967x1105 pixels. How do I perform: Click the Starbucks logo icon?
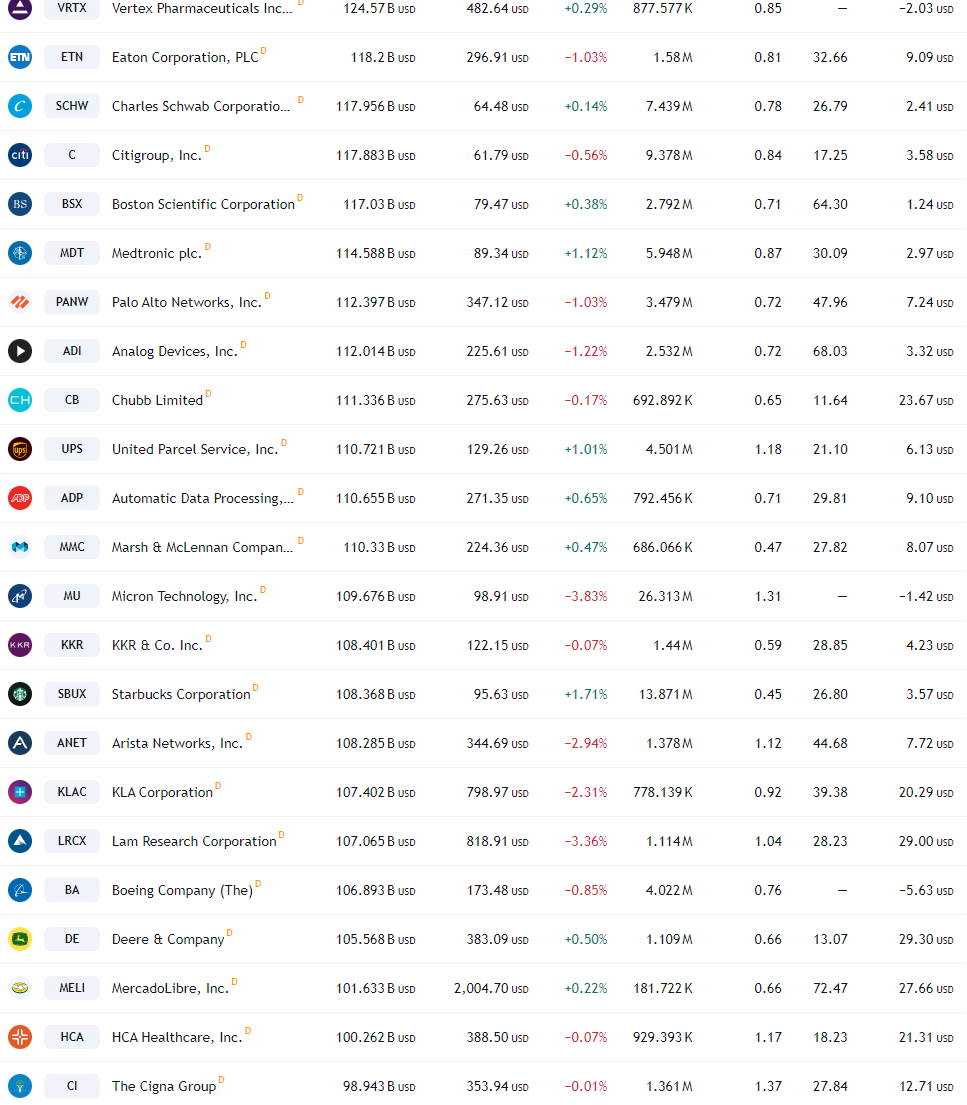click(x=20, y=694)
